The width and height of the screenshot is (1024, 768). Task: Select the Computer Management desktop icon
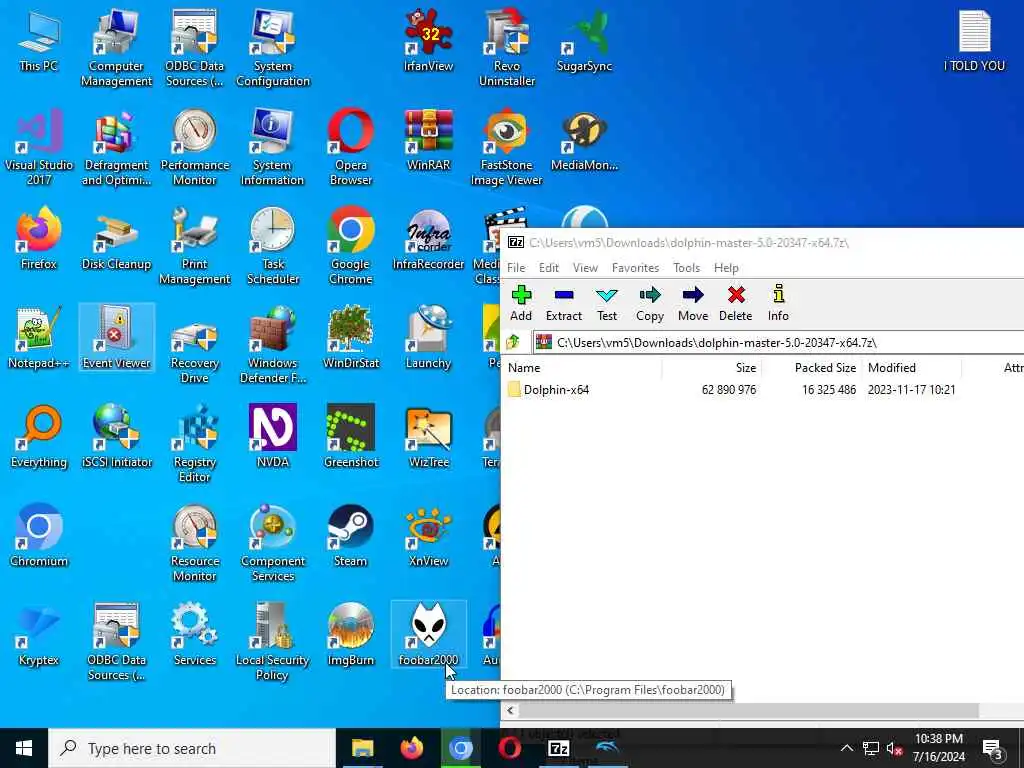(116, 48)
